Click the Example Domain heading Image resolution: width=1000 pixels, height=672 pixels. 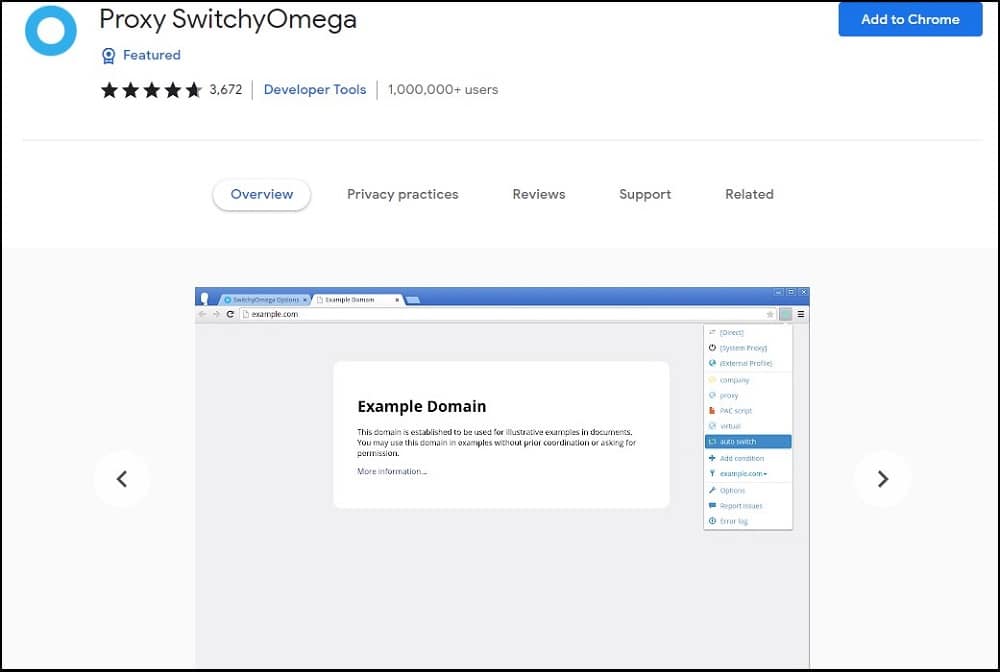coord(422,406)
